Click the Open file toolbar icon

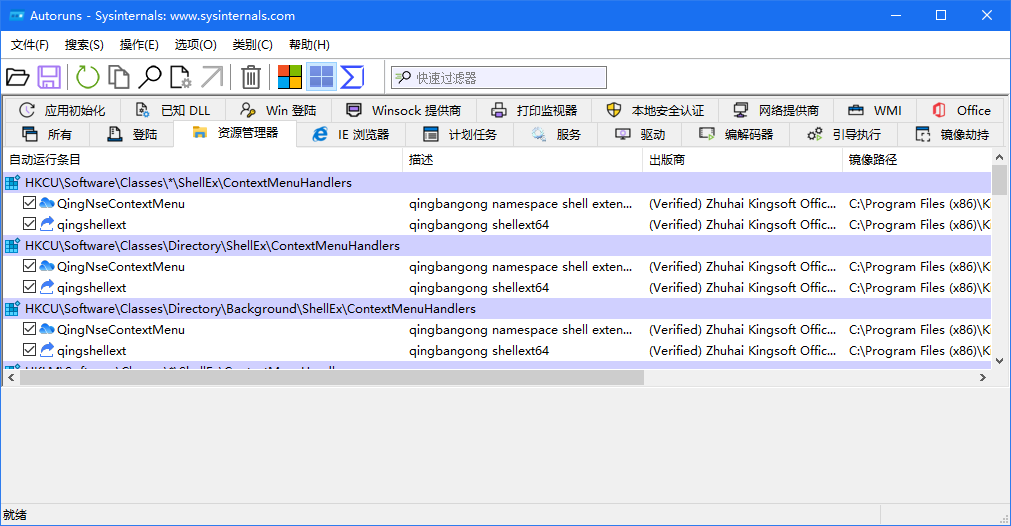[x=17, y=77]
